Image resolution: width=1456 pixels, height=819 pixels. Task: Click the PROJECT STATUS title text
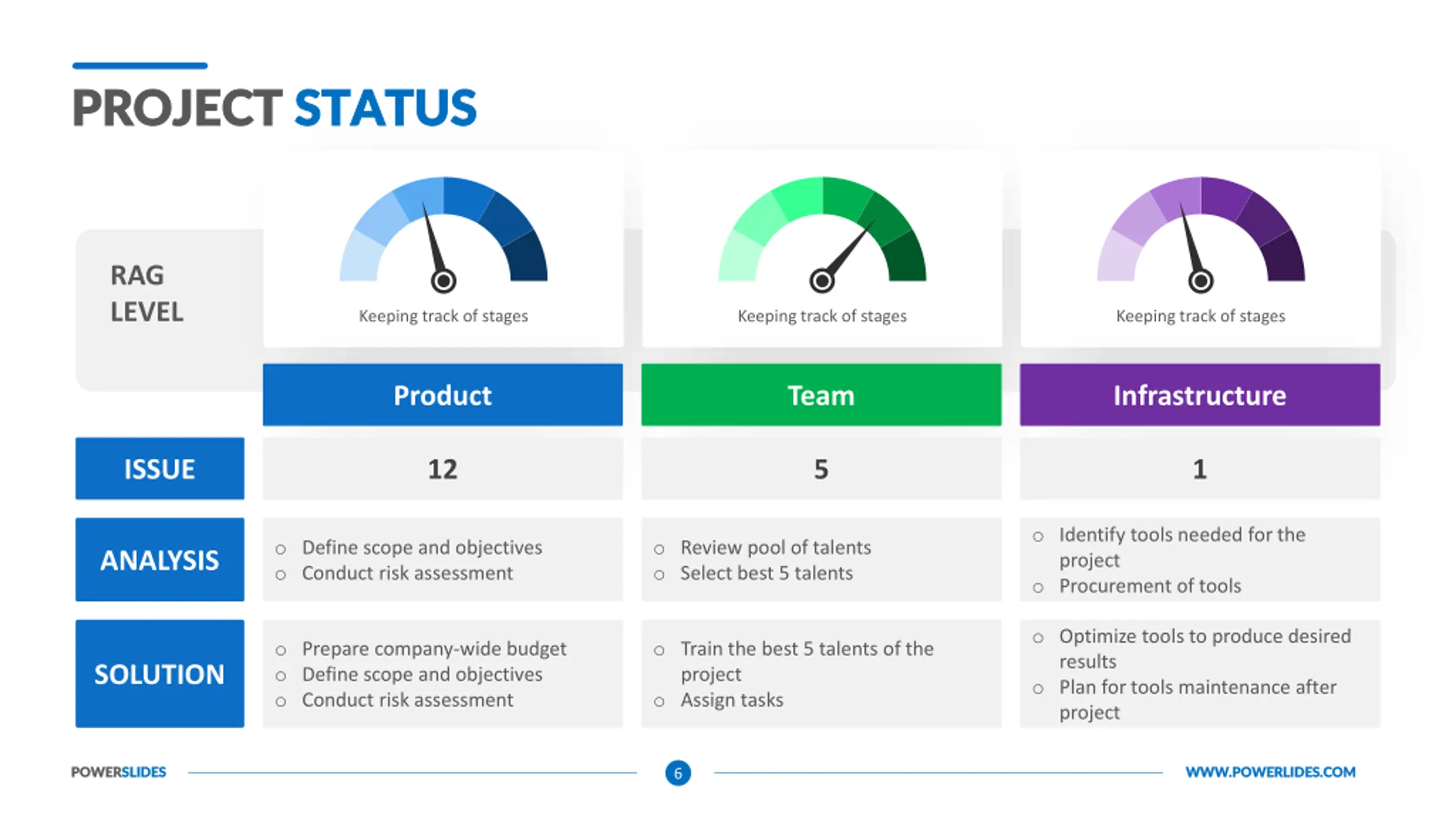click(x=274, y=107)
